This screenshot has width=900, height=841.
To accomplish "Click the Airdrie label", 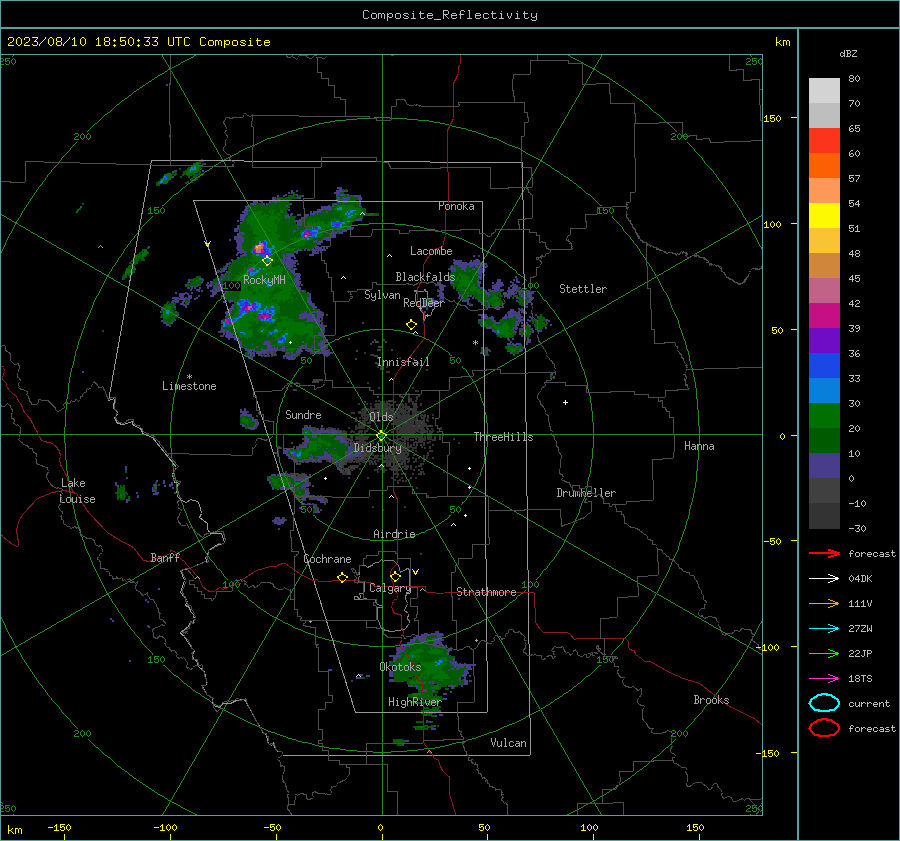I will tap(394, 534).
